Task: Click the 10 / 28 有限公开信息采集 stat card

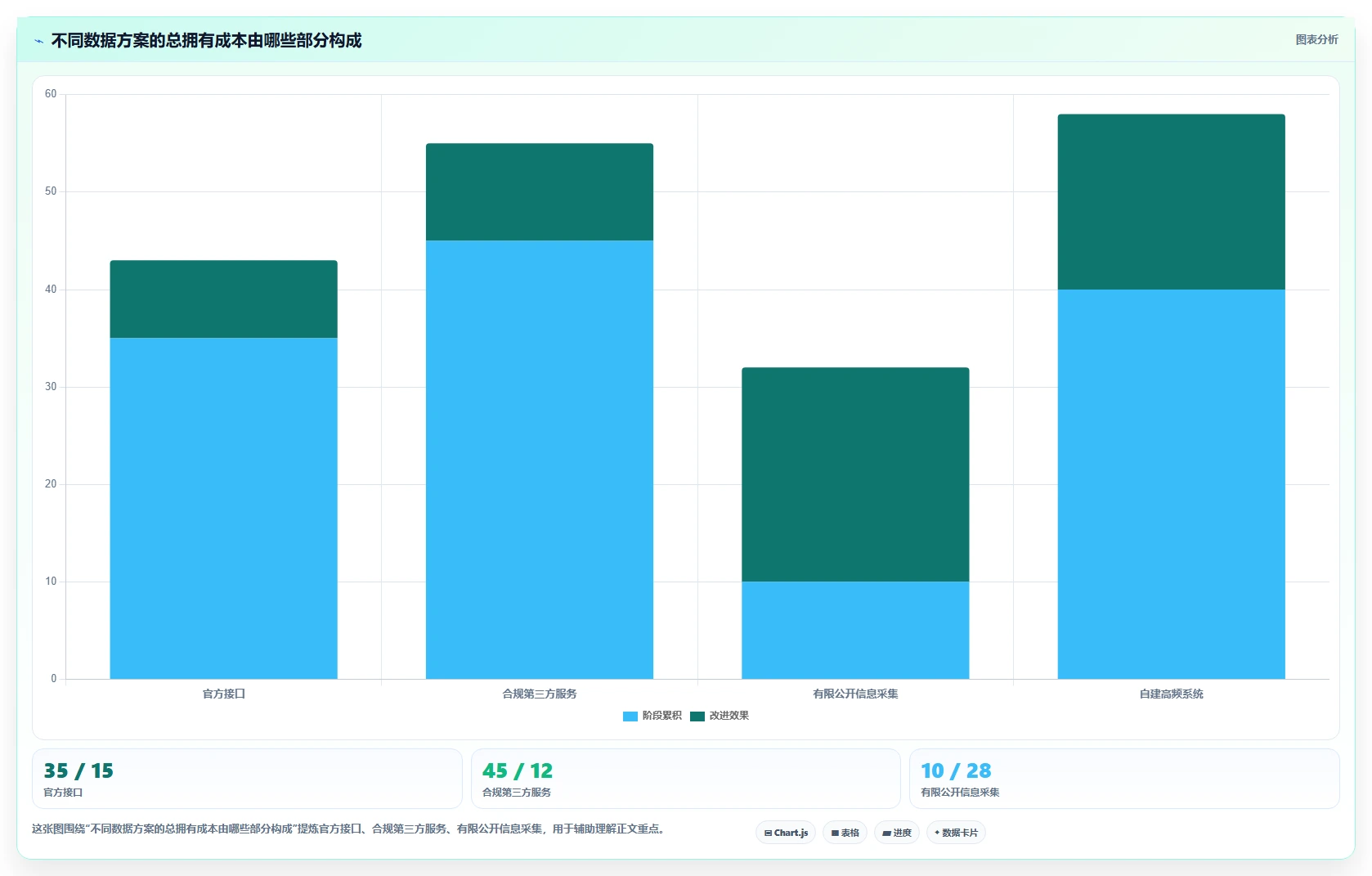Action: pyautogui.click(x=1124, y=779)
